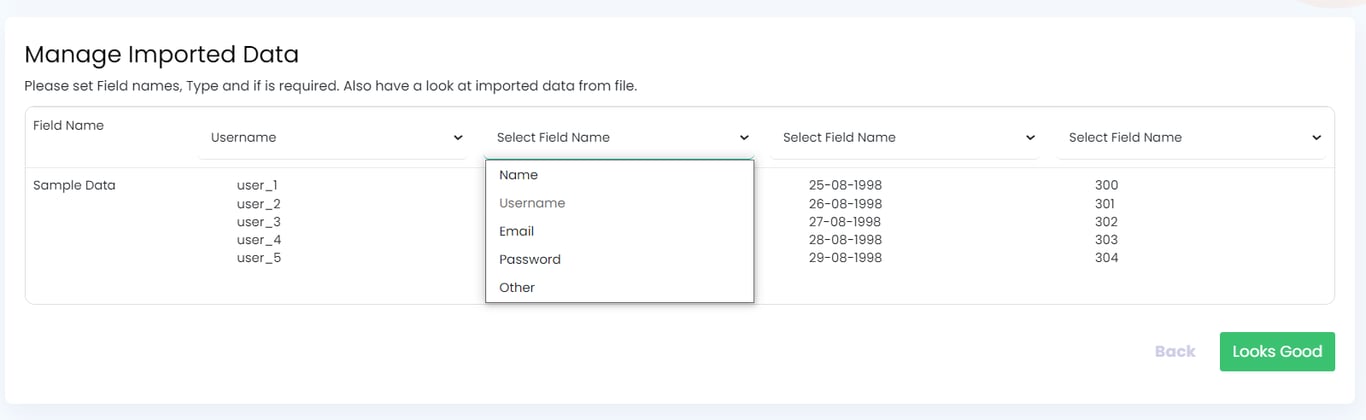Open the Select Field Name dropdown above 300 values
Viewport: 1366px width, 420px height.
(x=1190, y=138)
